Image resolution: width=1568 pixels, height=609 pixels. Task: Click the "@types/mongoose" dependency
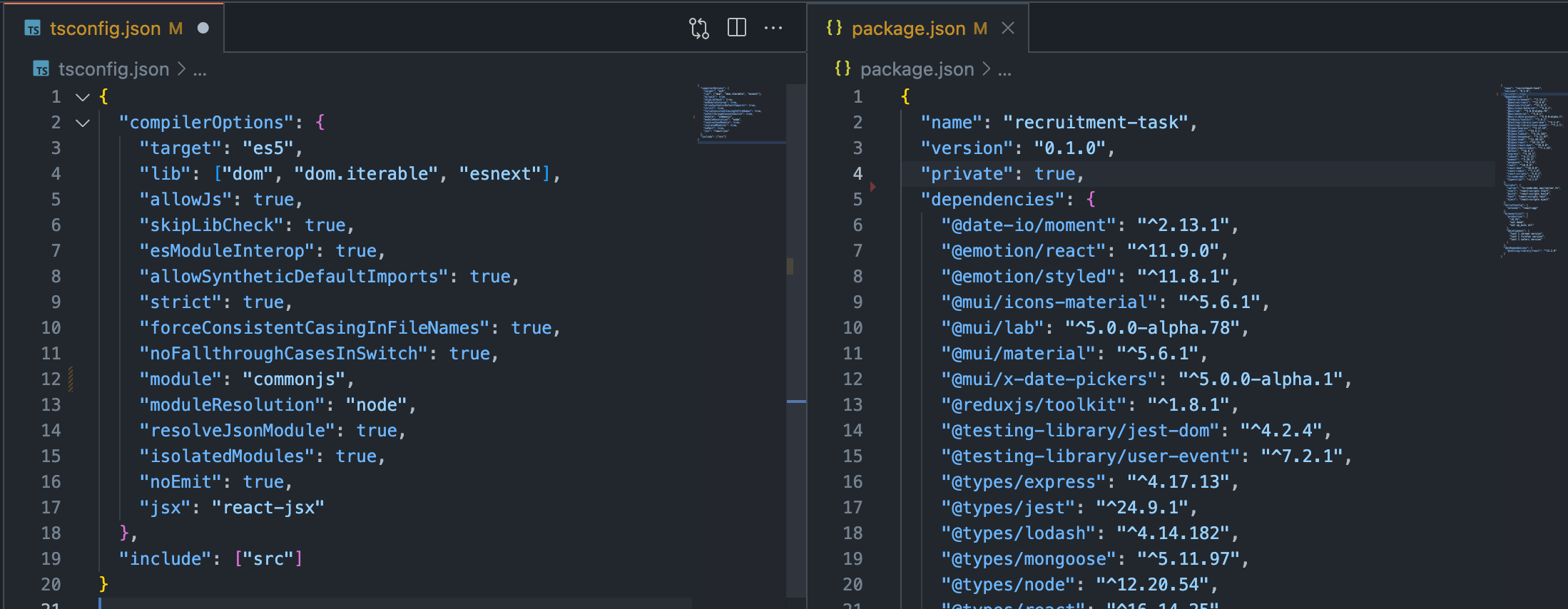pyautogui.click(x=1029, y=559)
